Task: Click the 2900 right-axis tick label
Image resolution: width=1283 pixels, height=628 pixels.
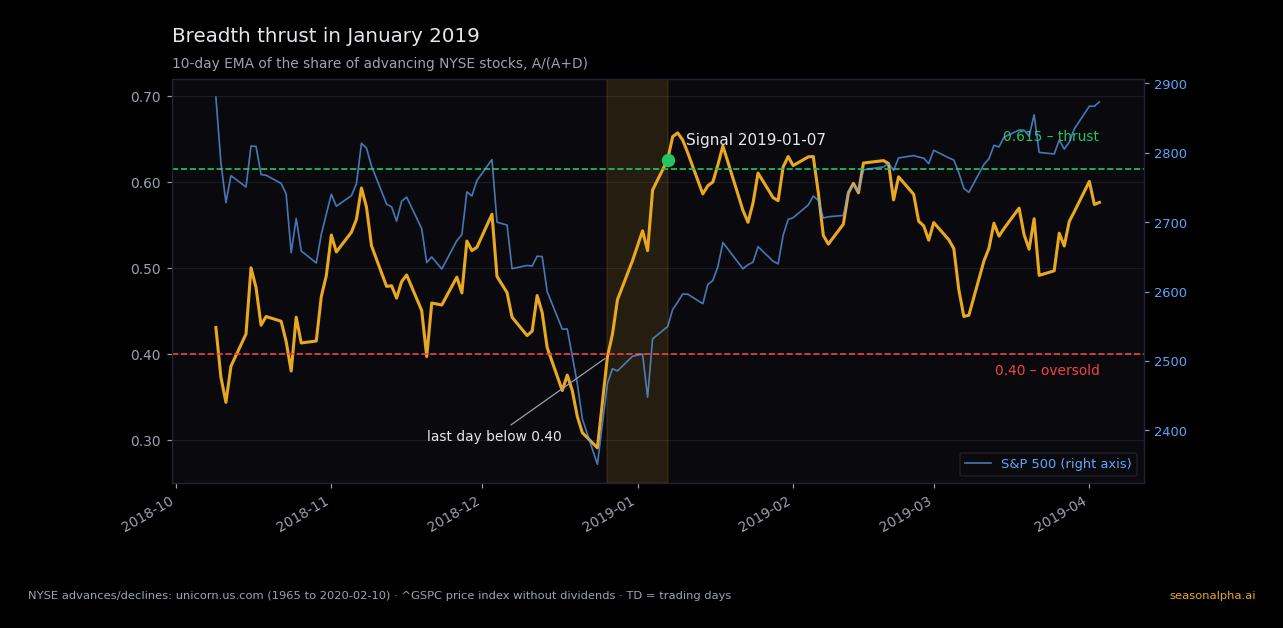Action: (1172, 84)
